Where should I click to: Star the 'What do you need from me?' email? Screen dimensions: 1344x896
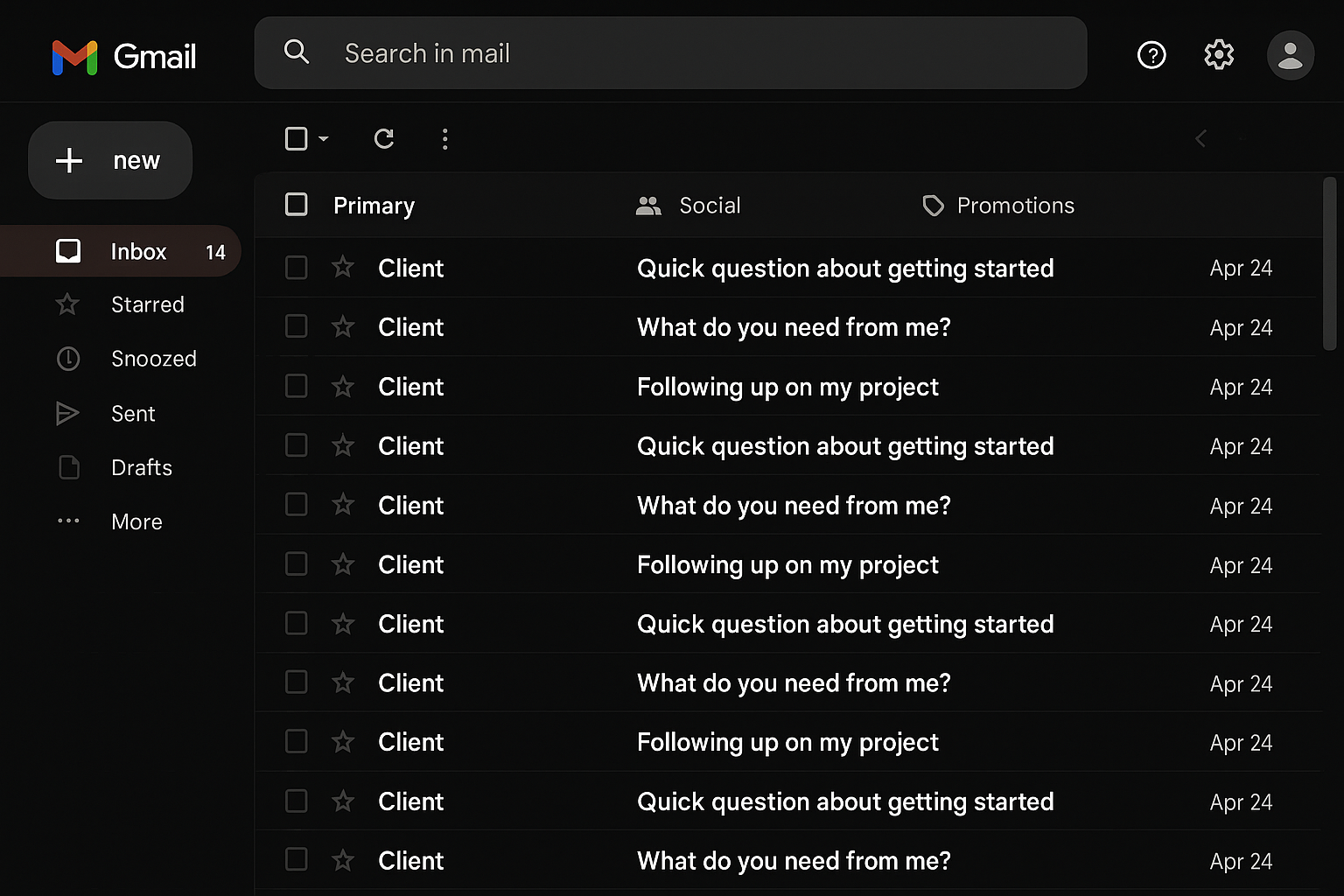(x=342, y=326)
